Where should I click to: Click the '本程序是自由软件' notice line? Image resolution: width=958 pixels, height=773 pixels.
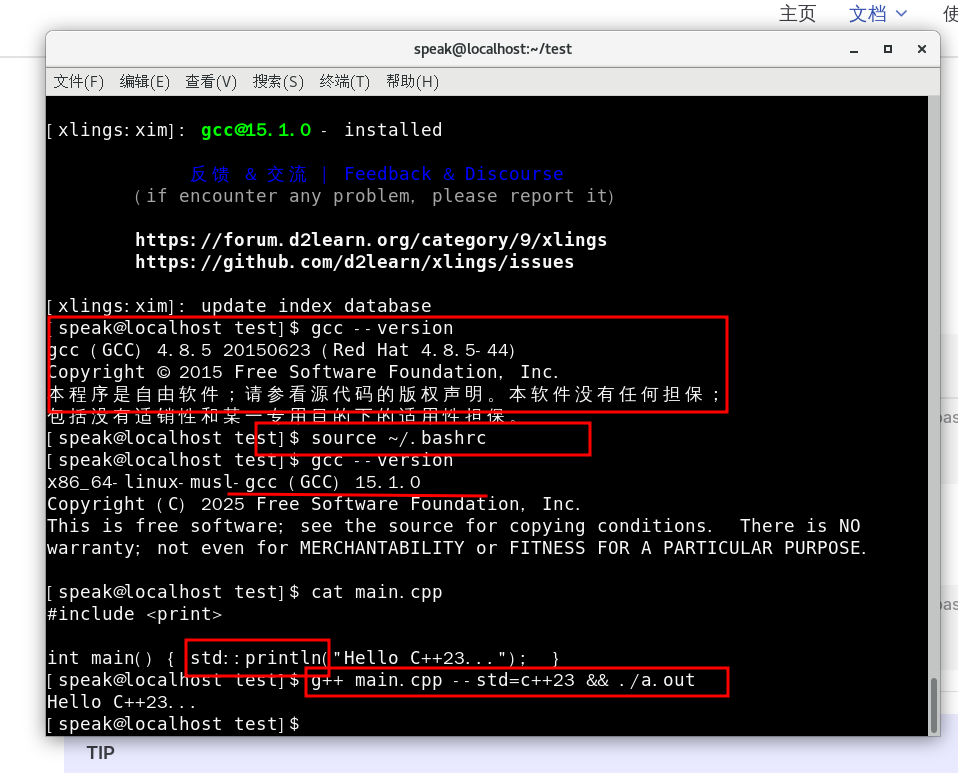click(x=386, y=394)
